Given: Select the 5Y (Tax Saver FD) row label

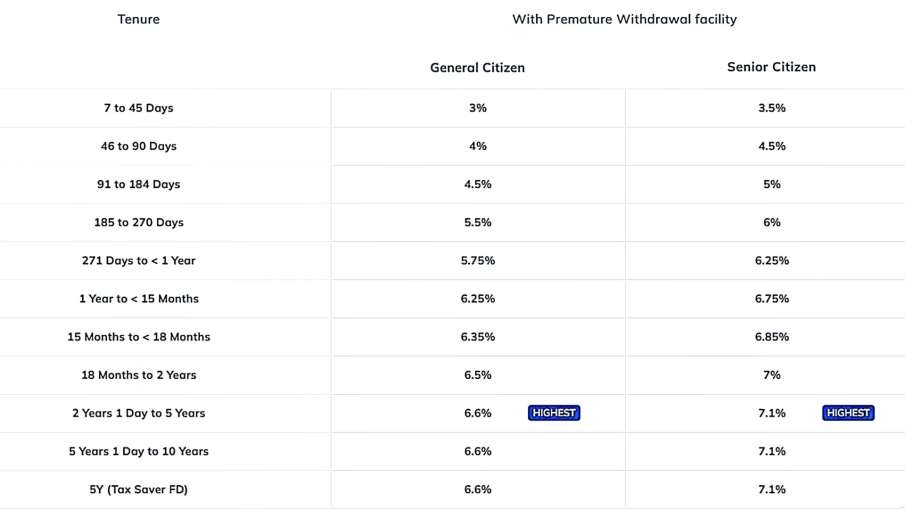Looking at the screenshot, I should point(138,489).
